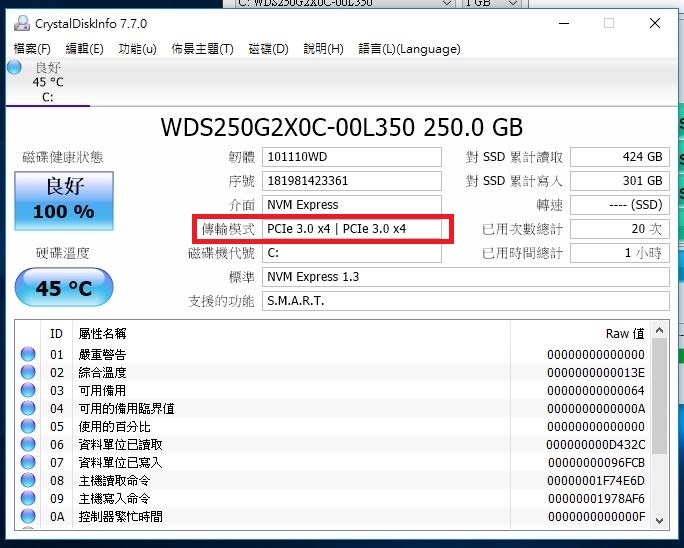Close the CrystalDiskInfo window

pyautogui.click(x=655, y=23)
